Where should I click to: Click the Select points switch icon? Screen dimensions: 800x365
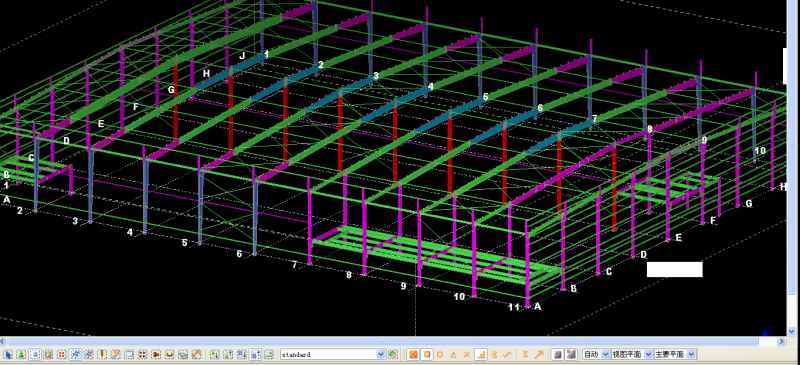(61, 354)
